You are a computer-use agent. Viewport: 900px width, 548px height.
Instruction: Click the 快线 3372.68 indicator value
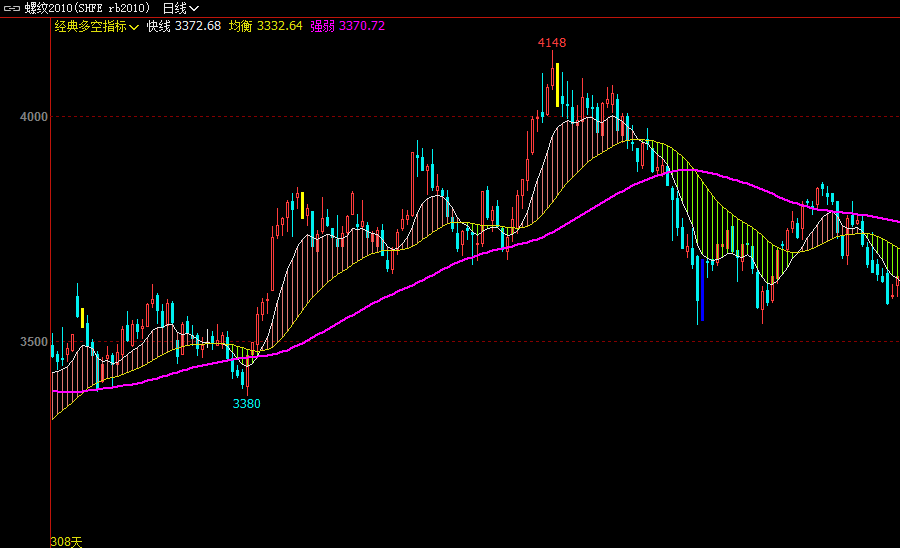click(x=184, y=26)
